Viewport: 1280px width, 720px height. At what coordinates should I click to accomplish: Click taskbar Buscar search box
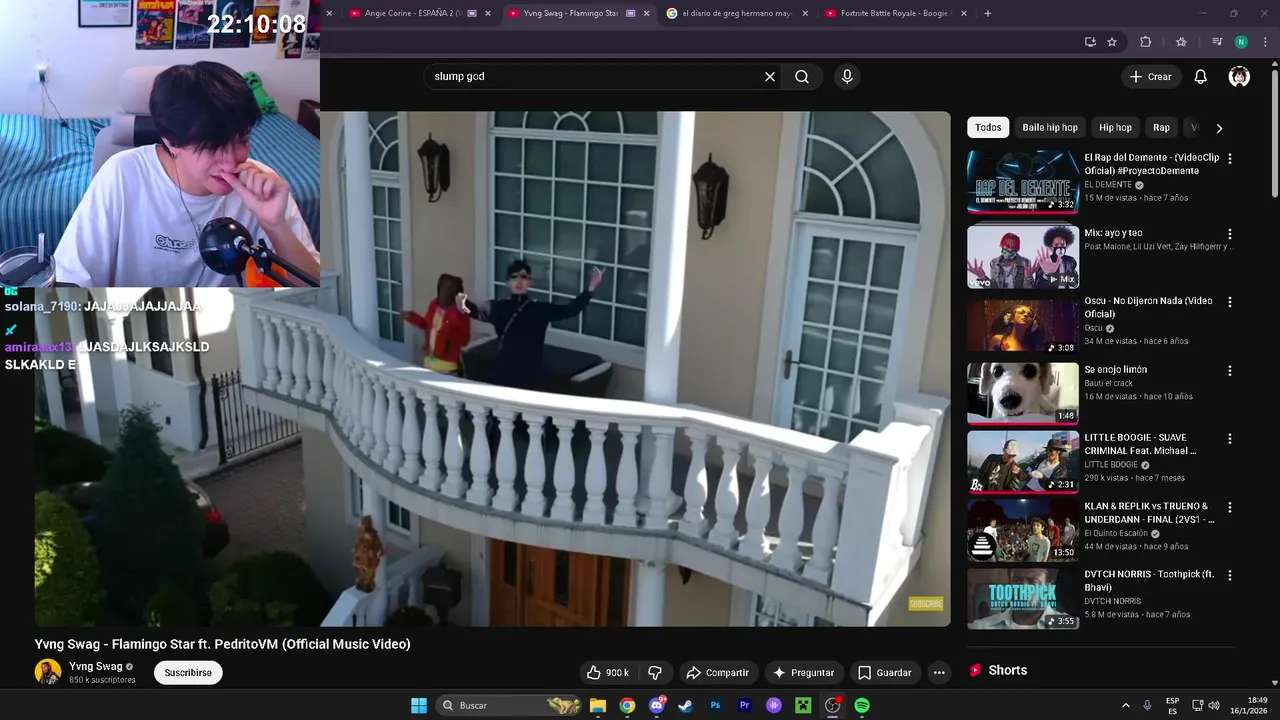click(510, 705)
